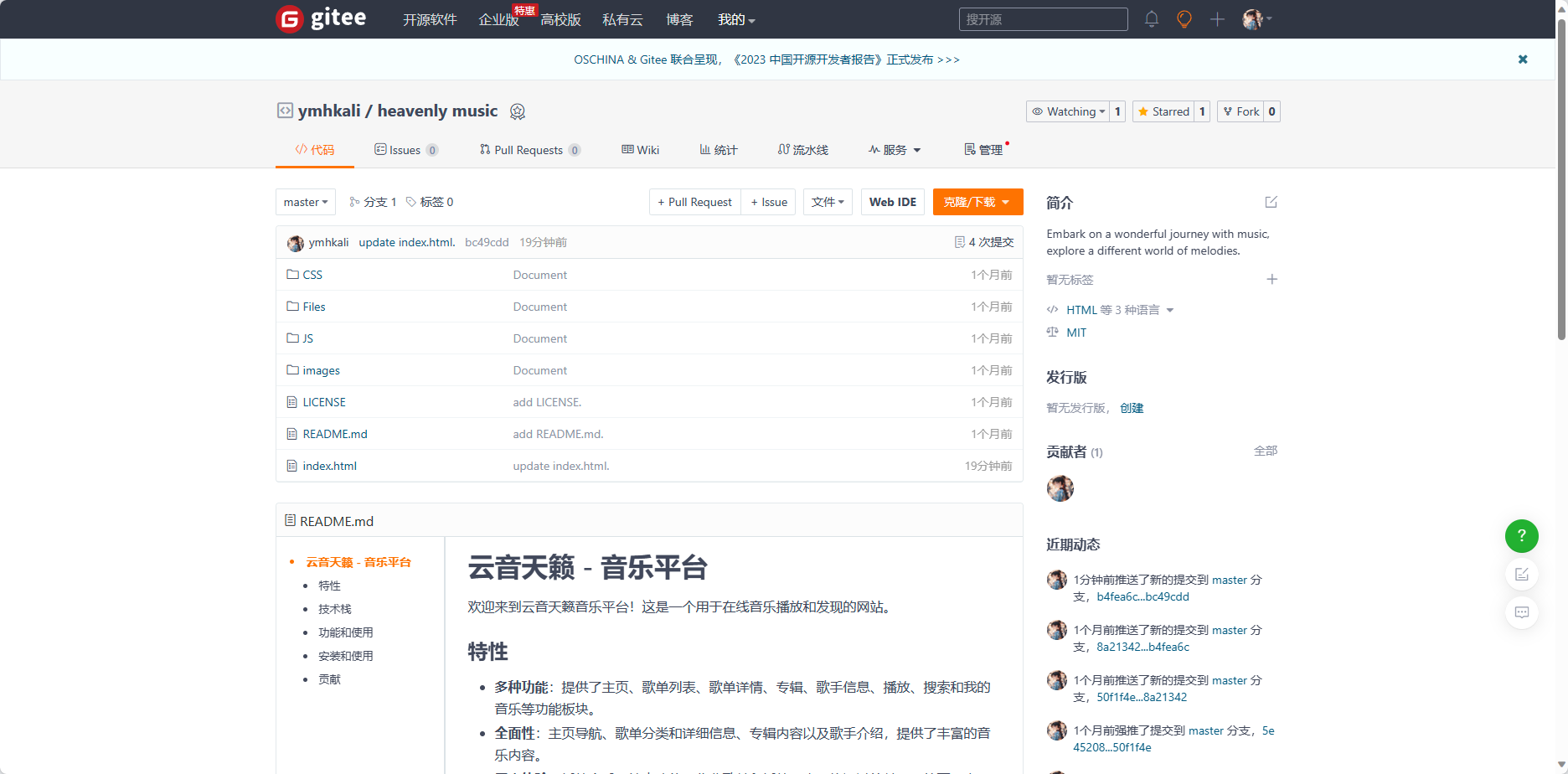Screen dimensions: 1568x774
Task: Expand the 服务 dropdown tab
Action: coord(895,150)
